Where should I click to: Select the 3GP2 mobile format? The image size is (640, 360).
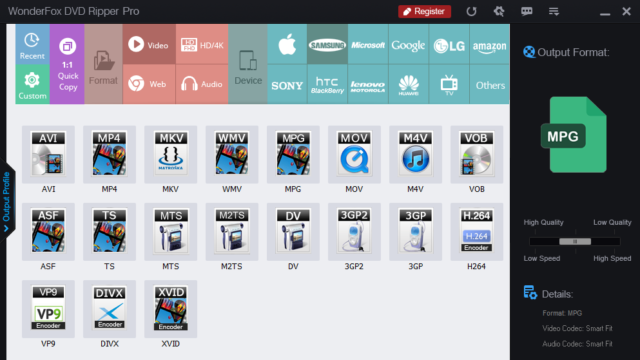click(x=354, y=231)
